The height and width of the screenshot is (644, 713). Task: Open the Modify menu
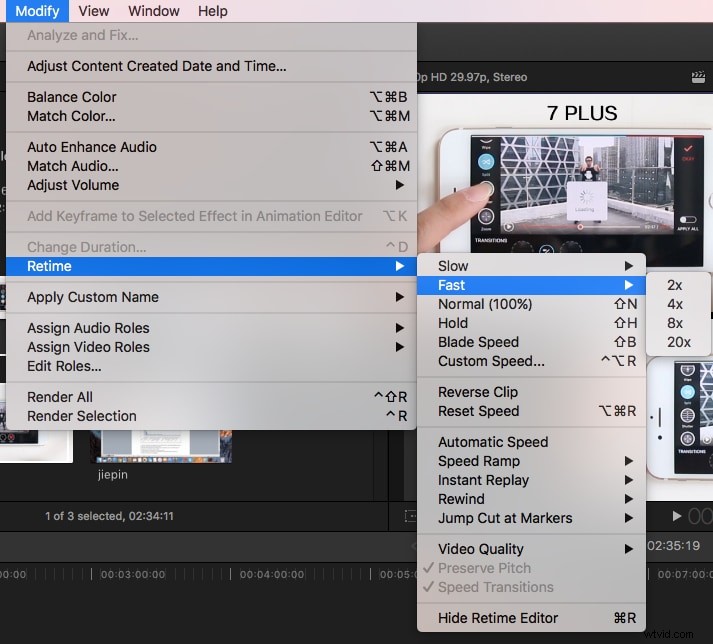[x=37, y=11]
